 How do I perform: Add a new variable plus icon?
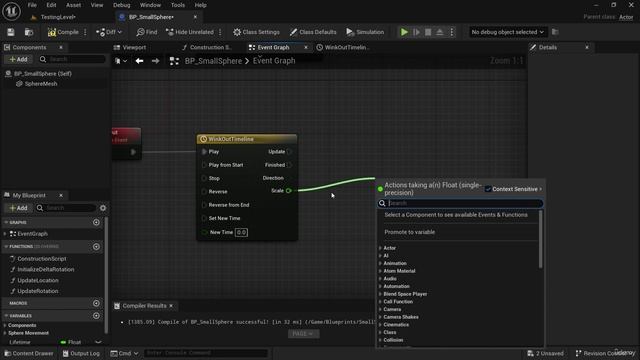(96, 316)
